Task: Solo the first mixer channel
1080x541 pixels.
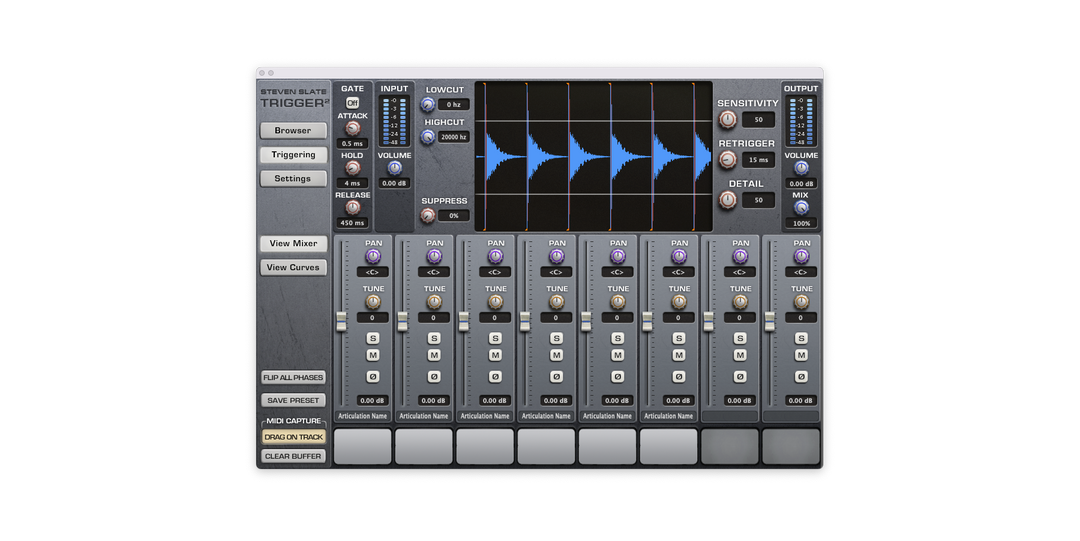Action: coord(373,338)
